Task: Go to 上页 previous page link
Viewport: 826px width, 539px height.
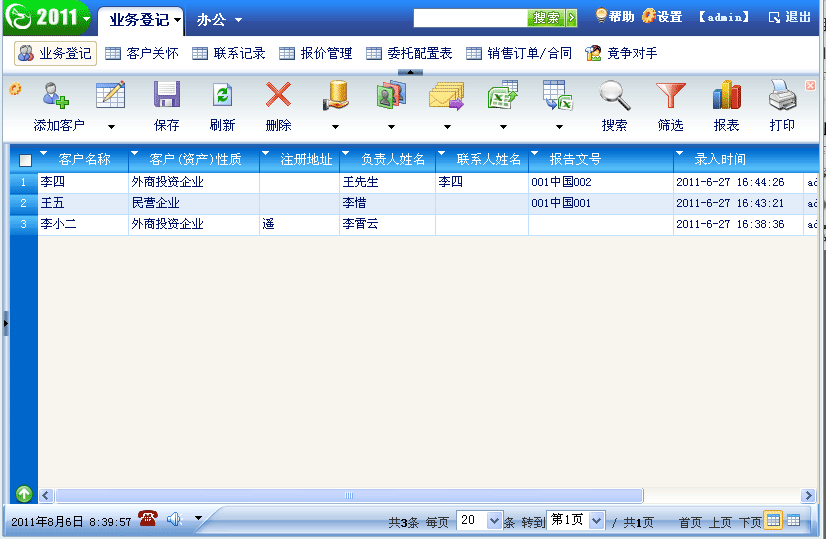Action: coord(720,522)
